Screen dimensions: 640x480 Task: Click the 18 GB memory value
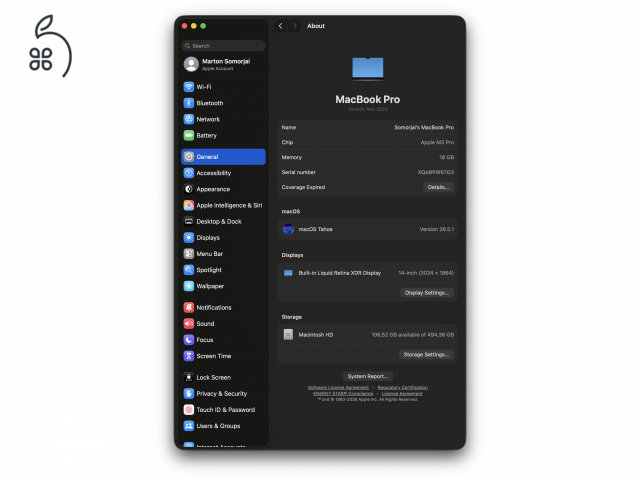click(447, 157)
